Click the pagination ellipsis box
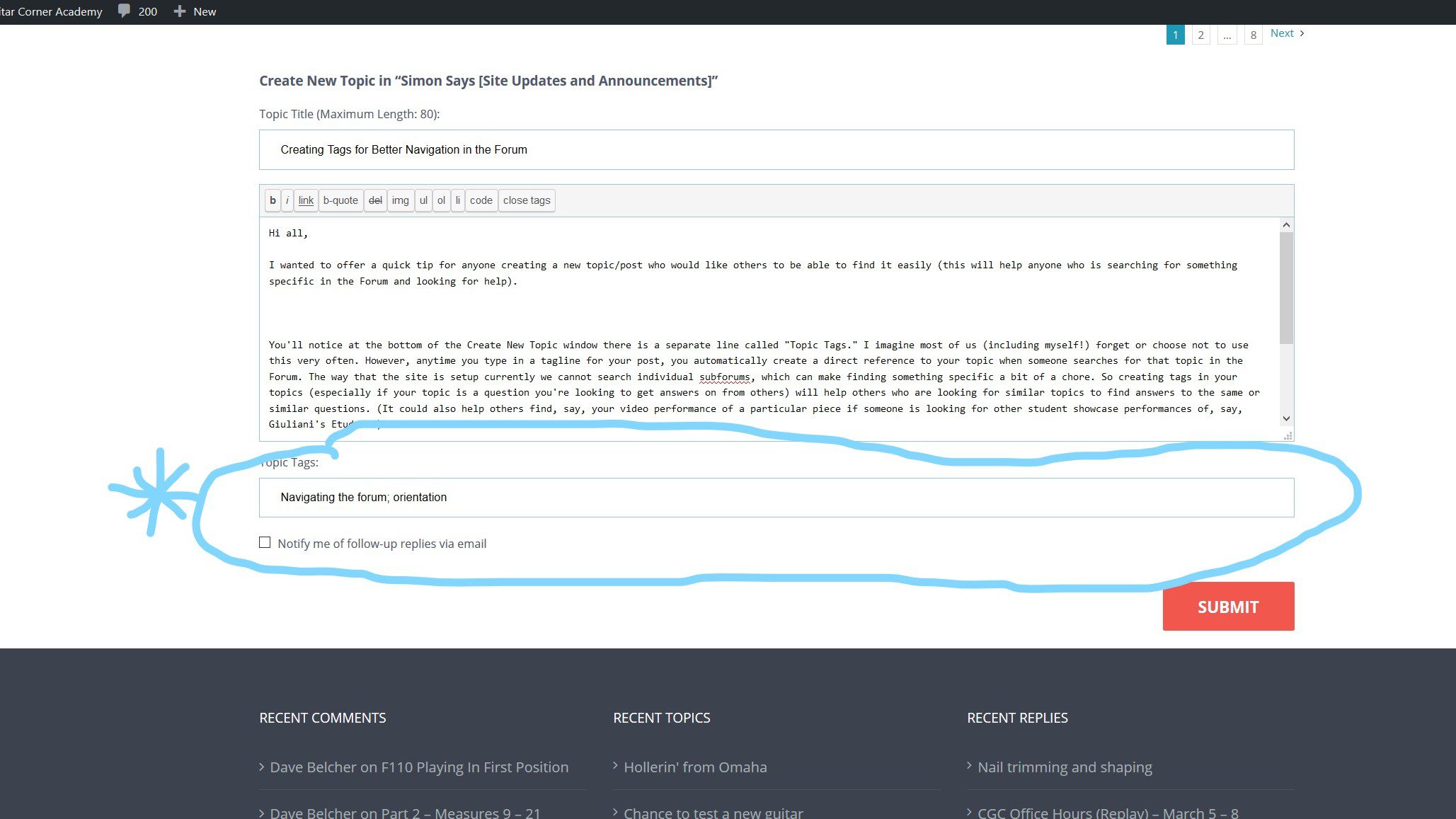The image size is (1456, 819). point(1227,35)
